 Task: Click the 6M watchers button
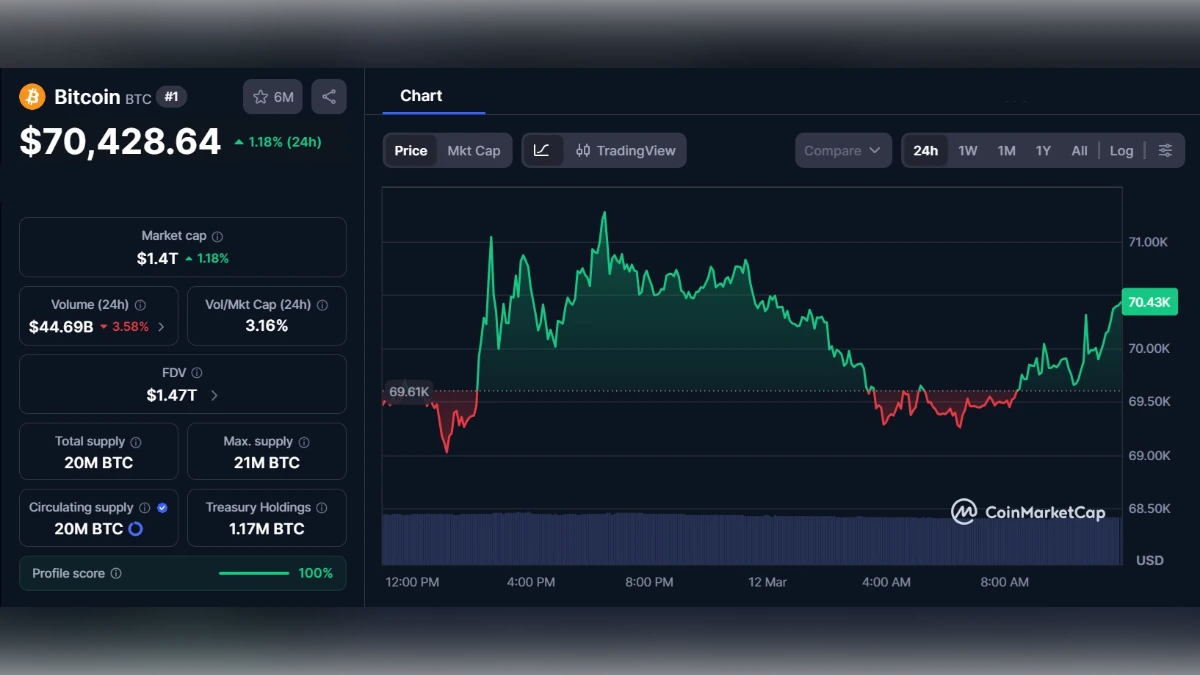tap(272, 96)
